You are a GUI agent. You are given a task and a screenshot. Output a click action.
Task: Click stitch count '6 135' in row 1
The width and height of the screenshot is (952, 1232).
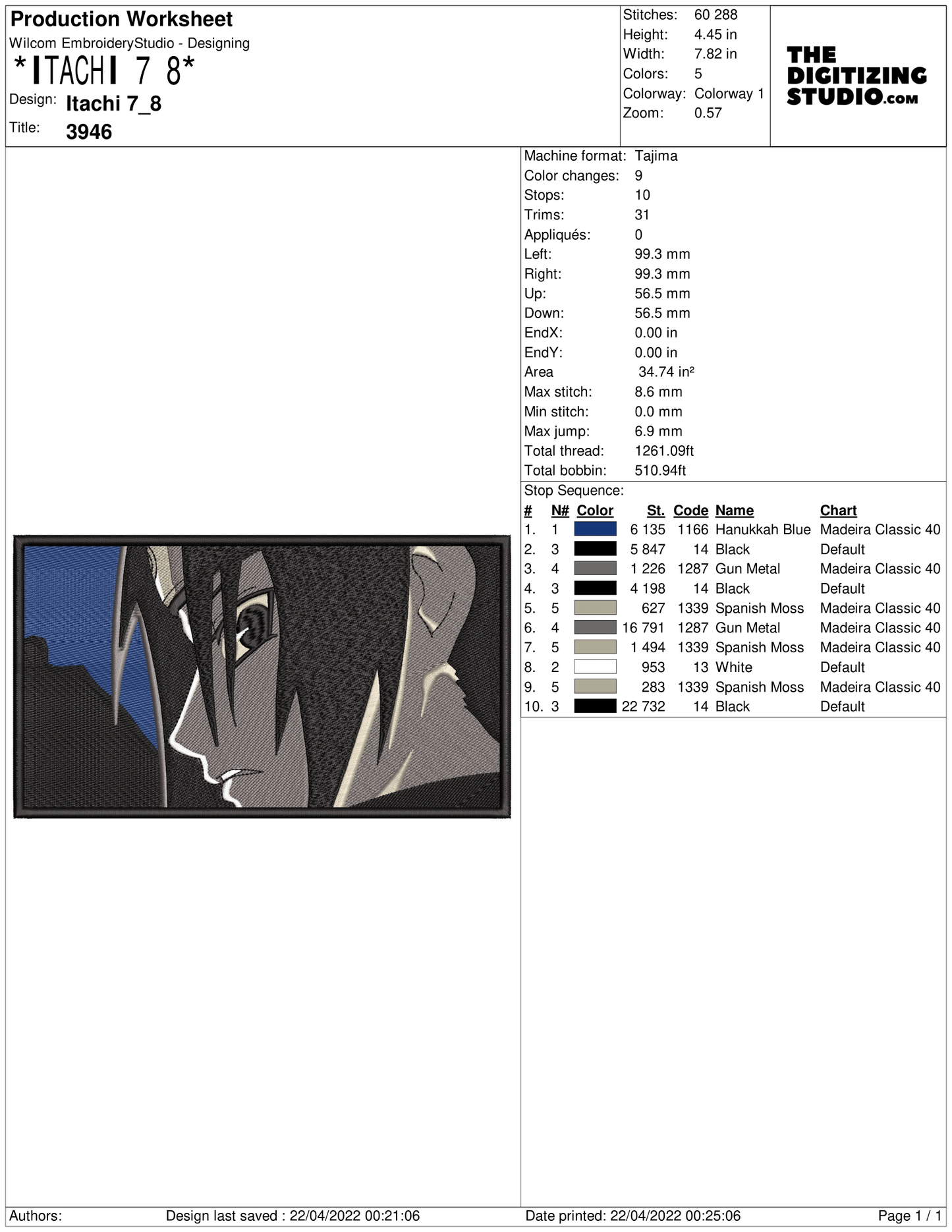pos(648,529)
